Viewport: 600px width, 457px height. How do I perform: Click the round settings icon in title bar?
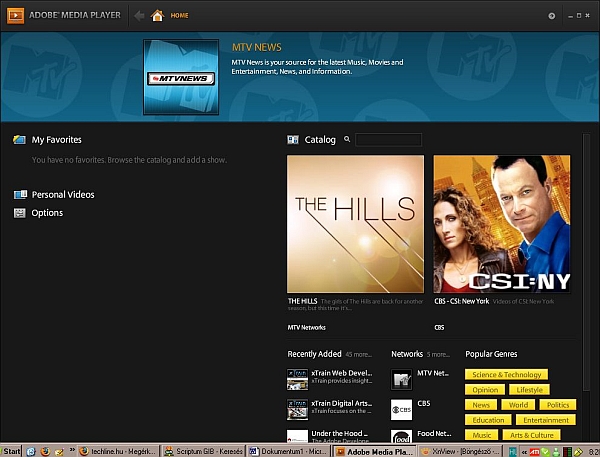pos(551,16)
